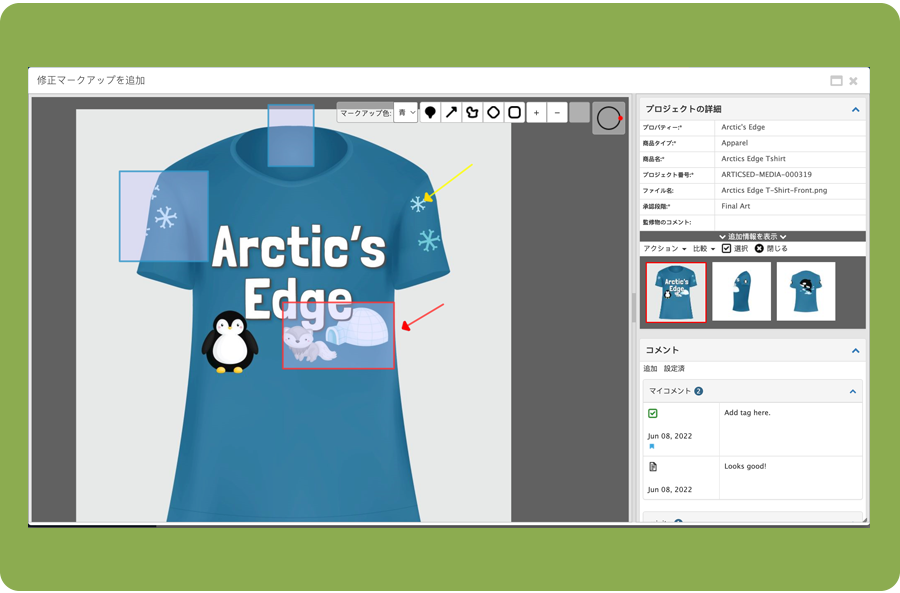Screen dimensions: 900x593
Task: Select the pin marker markup tool
Action: (x=430, y=113)
